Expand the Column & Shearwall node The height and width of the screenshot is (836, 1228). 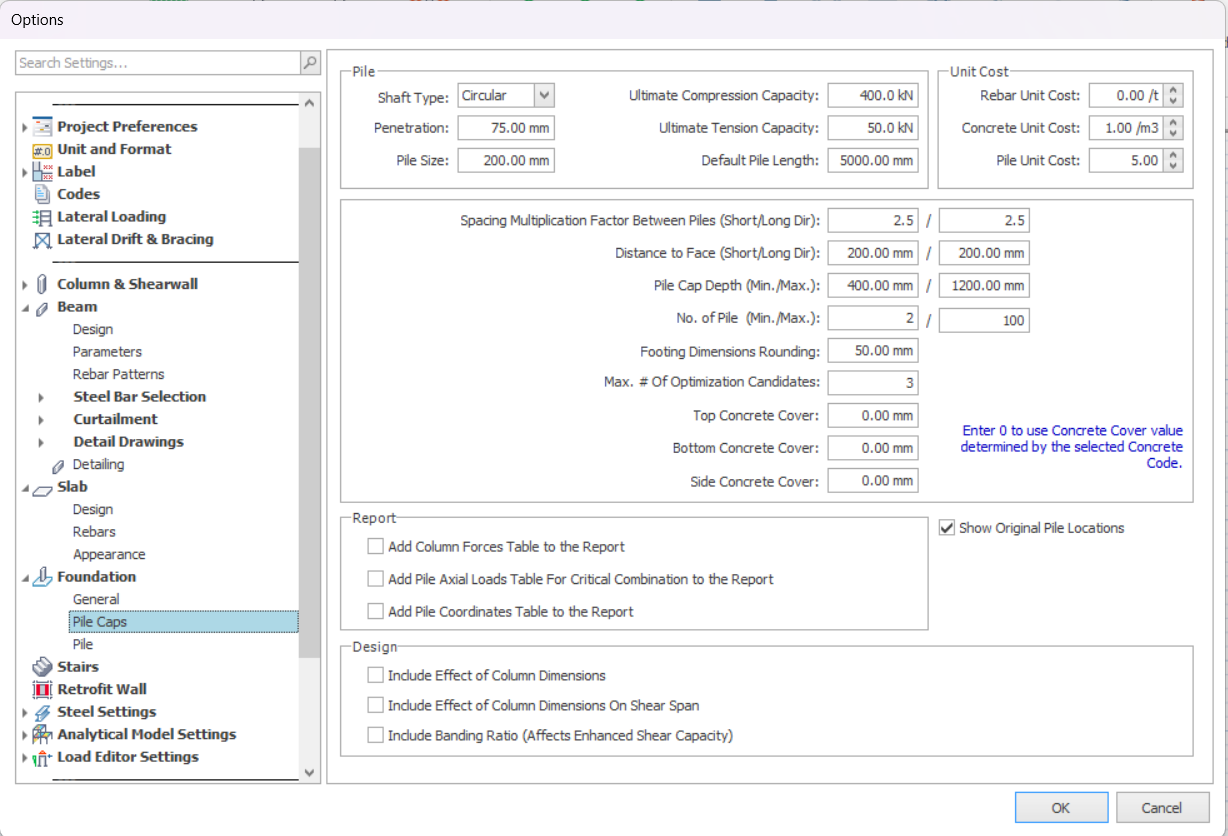tap(25, 285)
